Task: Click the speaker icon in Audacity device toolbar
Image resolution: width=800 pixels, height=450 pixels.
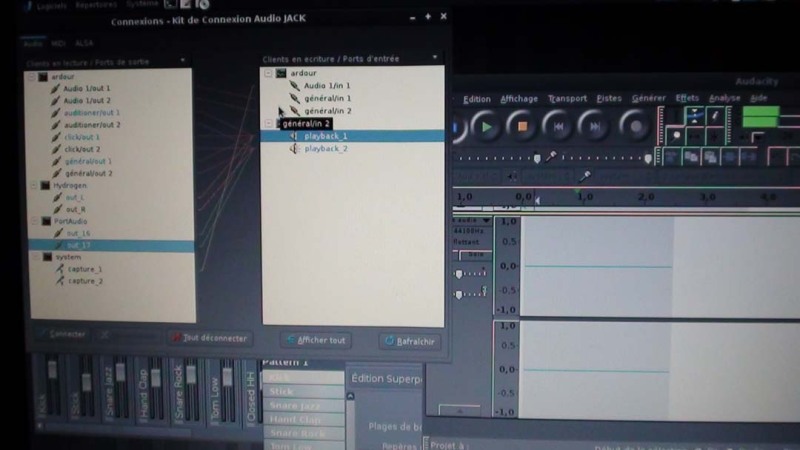Action: point(511,177)
